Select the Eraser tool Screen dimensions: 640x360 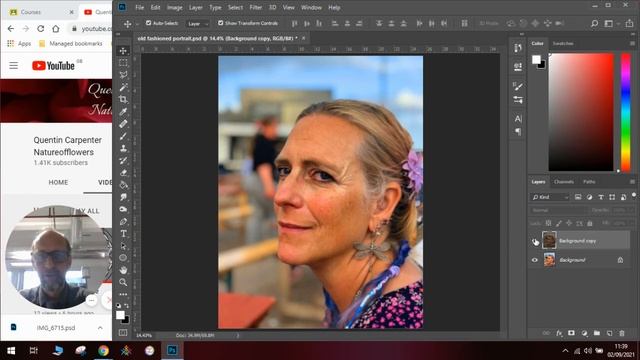click(123, 173)
